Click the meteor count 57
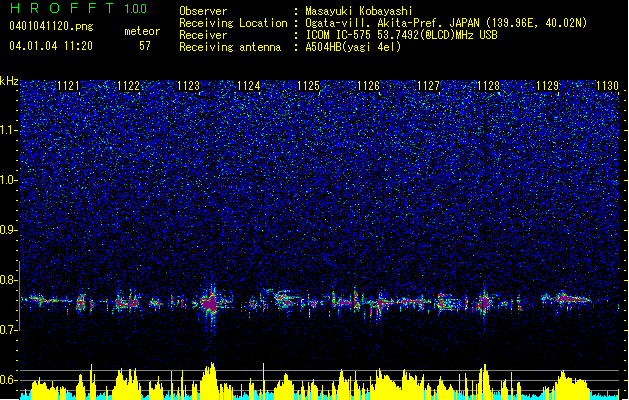The image size is (629, 400). (x=145, y=46)
